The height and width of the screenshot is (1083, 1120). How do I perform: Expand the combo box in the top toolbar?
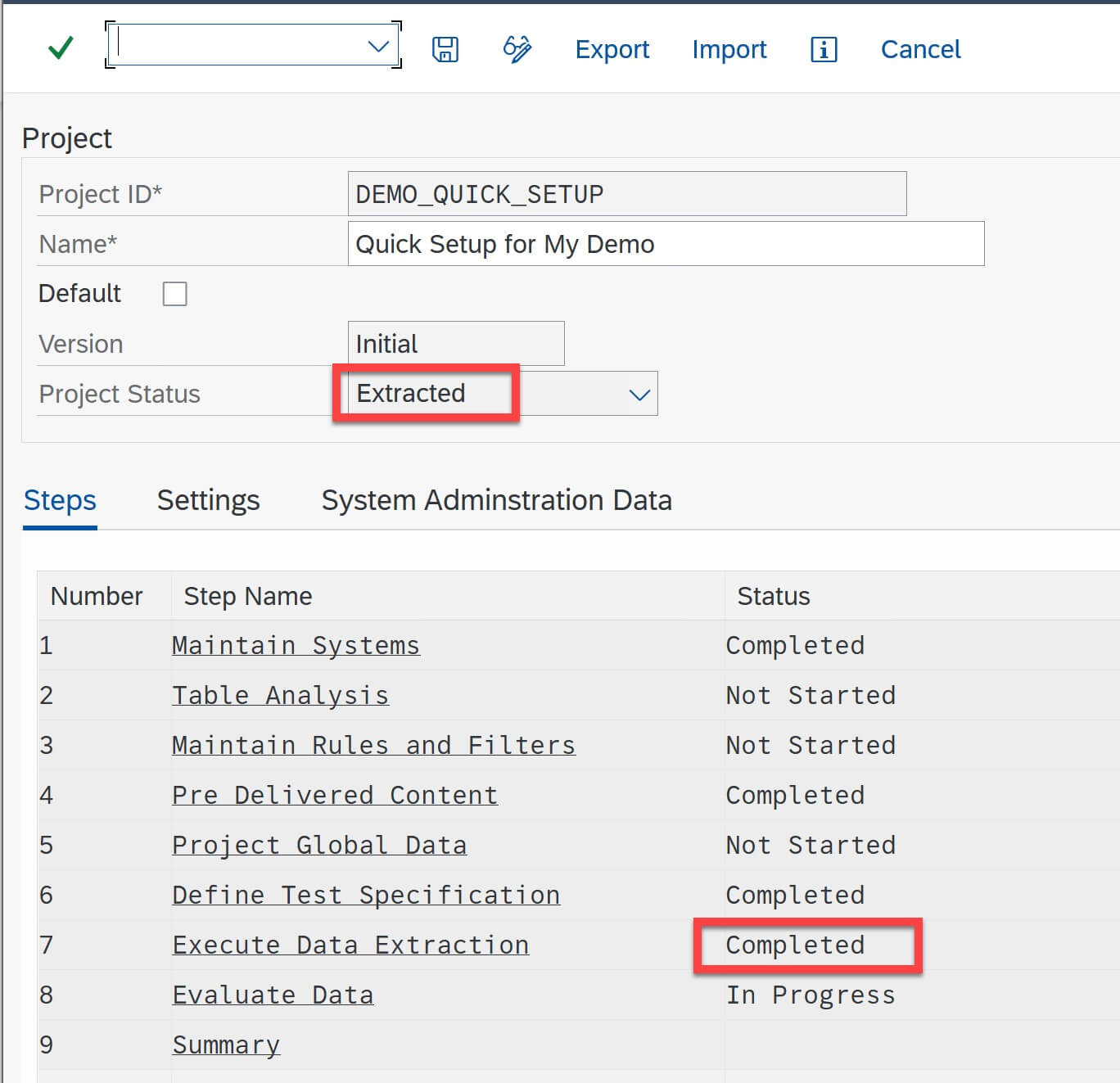(377, 47)
